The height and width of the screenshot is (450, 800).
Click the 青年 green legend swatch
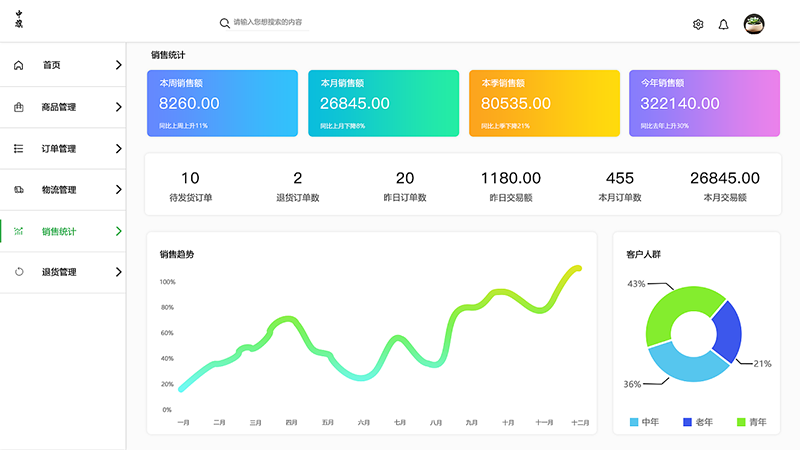(741, 422)
